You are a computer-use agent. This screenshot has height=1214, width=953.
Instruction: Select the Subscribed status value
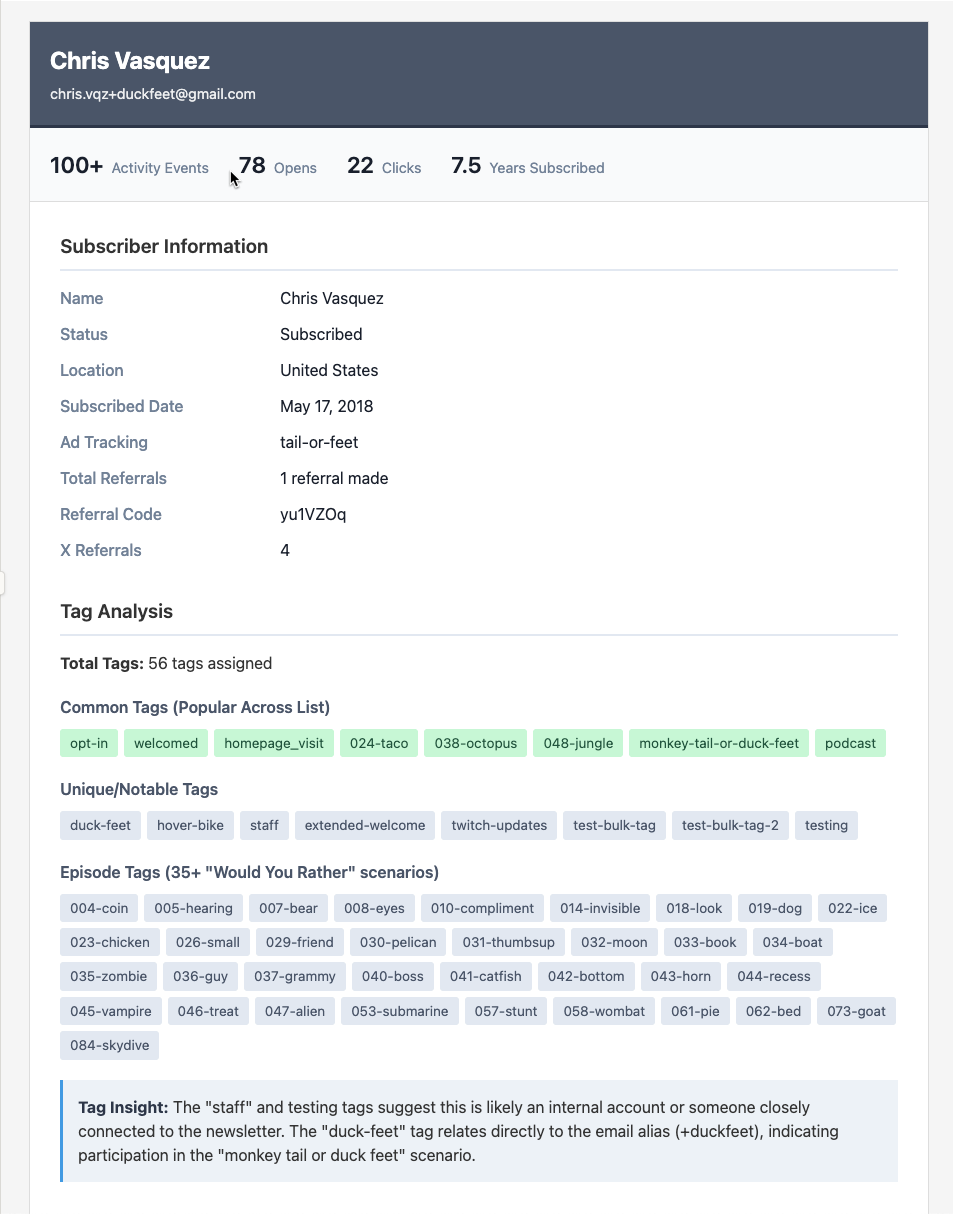[321, 334]
